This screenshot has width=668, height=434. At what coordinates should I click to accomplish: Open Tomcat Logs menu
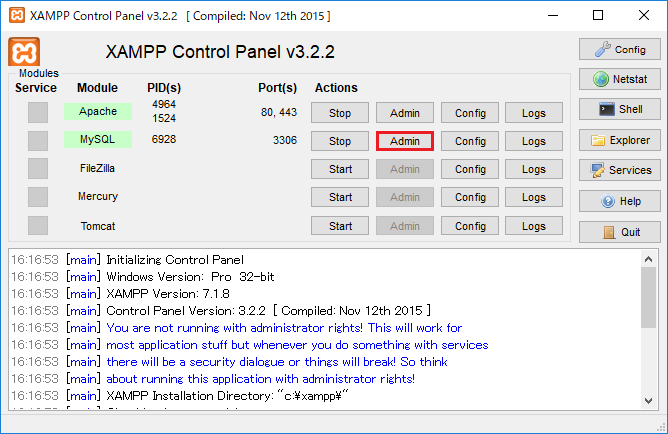[x=534, y=226]
